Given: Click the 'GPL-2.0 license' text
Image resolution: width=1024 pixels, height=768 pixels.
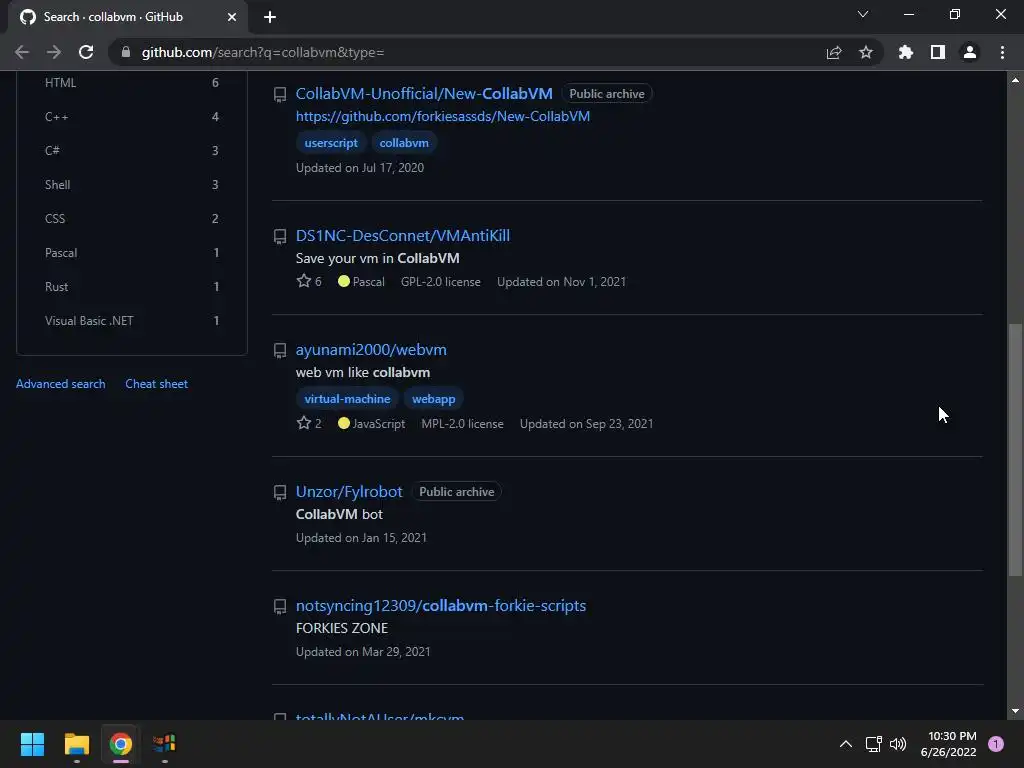Looking at the screenshot, I should point(441,281).
